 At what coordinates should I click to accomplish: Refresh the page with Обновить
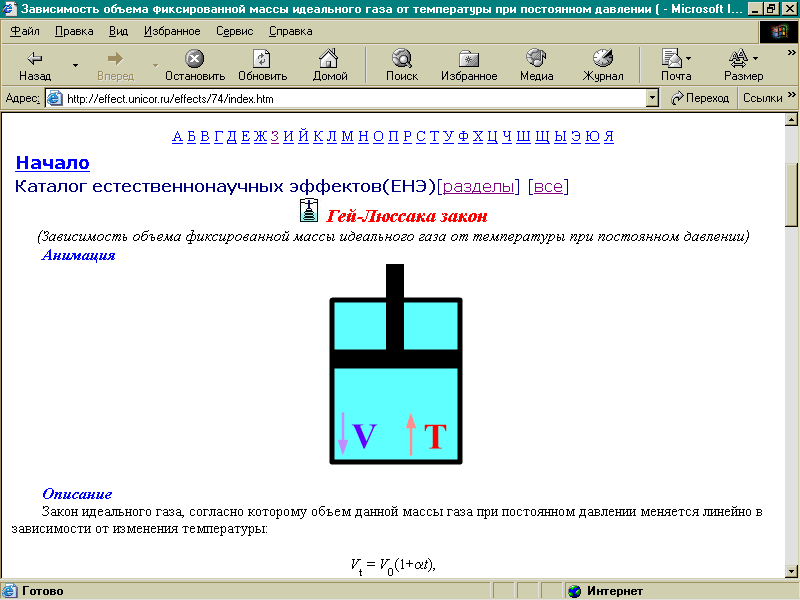click(x=262, y=65)
